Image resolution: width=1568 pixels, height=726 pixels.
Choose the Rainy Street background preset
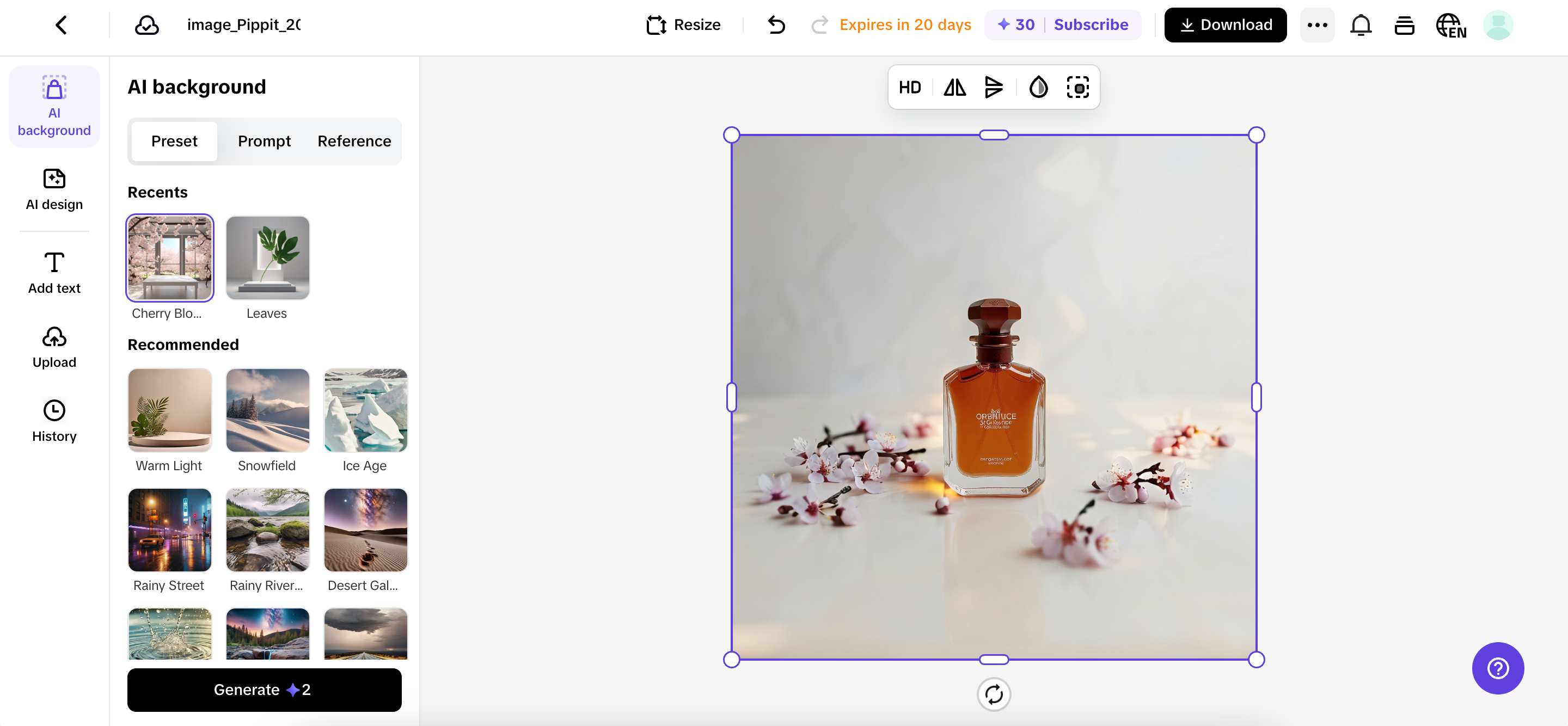coord(170,530)
